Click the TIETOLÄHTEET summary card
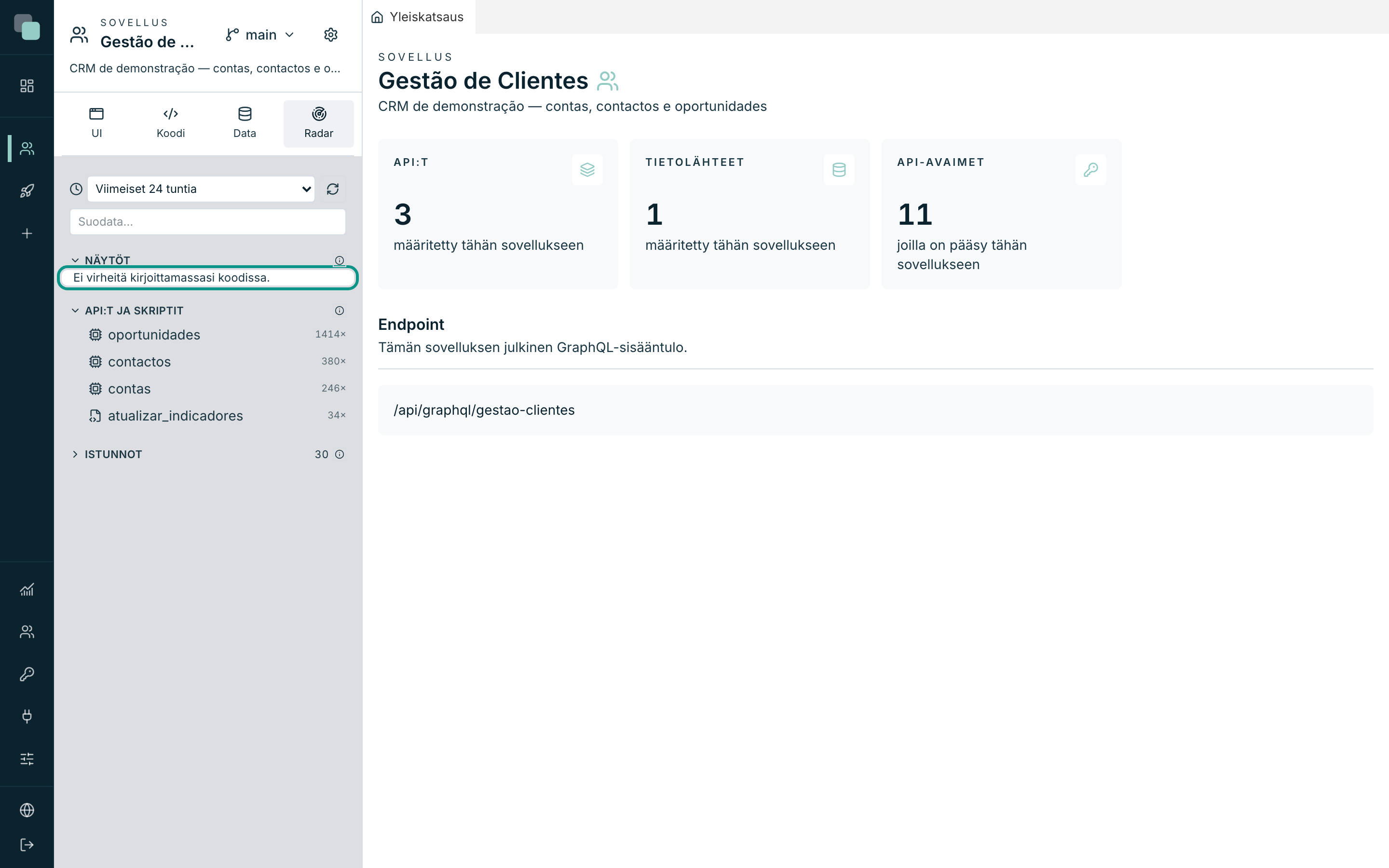Viewport: 1389px width, 868px height. (x=749, y=214)
